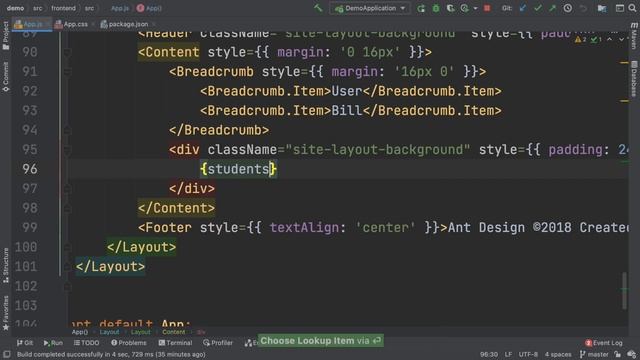
Task: Click the 96:30 cursor position indicator
Action: (x=489, y=354)
